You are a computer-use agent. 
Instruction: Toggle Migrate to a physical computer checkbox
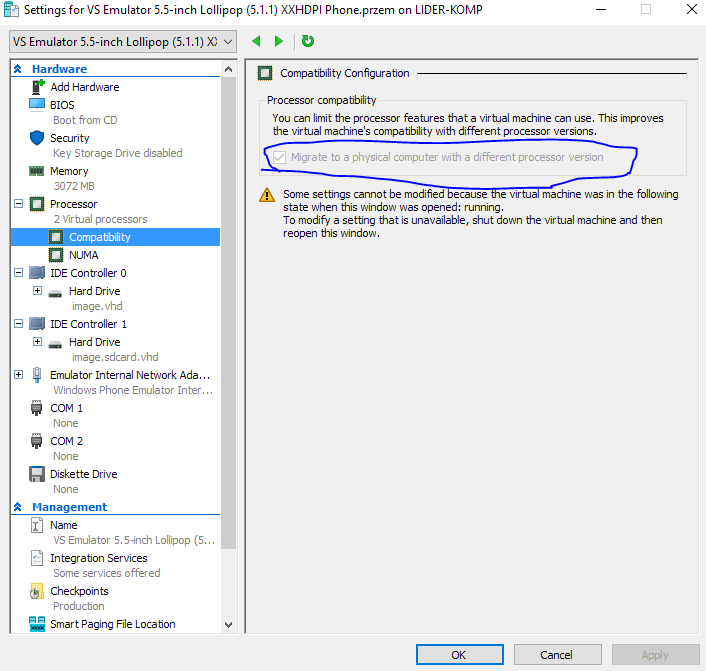coord(279,157)
